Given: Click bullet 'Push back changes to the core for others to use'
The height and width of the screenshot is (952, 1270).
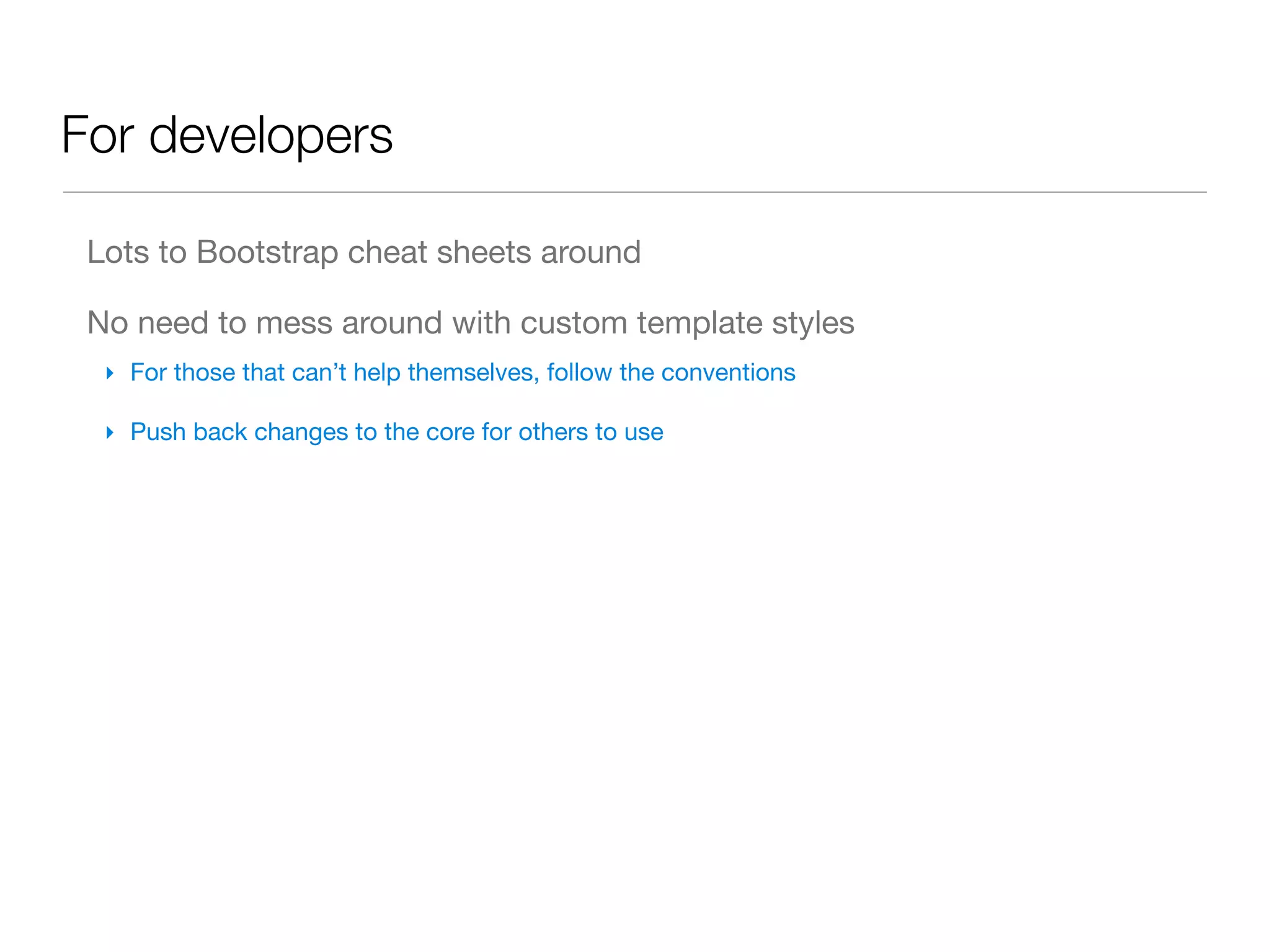Looking at the screenshot, I should coord(397,432).
